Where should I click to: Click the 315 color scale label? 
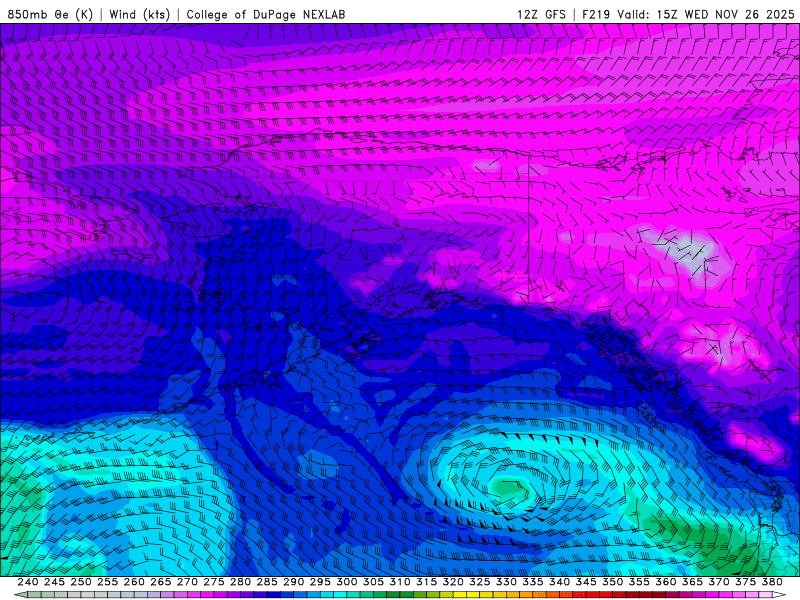tap(426, 582)
